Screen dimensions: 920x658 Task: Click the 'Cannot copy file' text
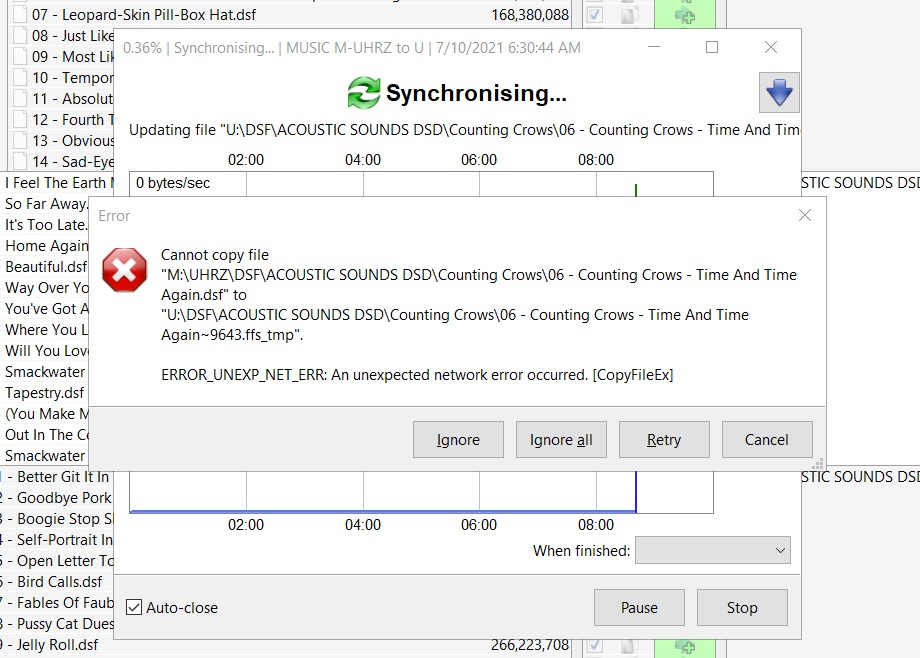[x=215, y=255]
